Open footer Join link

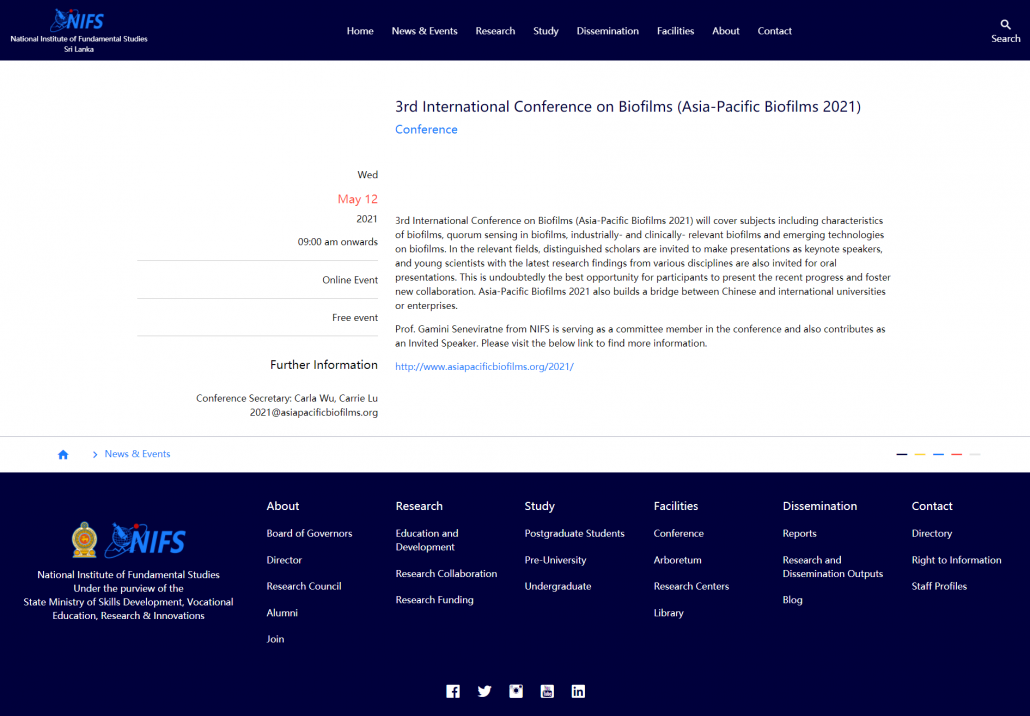[275, 639]
